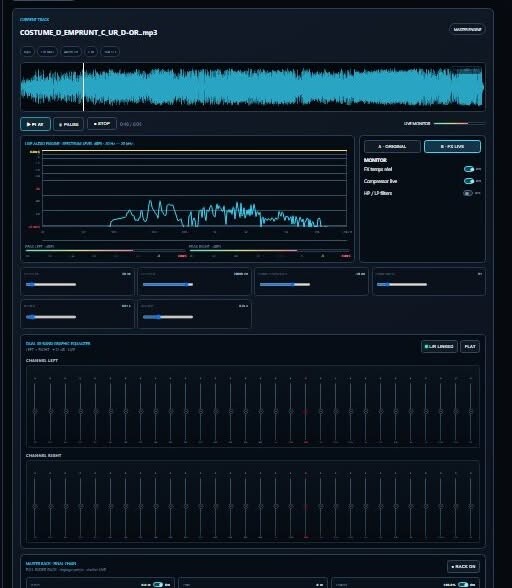Toggle the FX temps réel switch

tap(468, 169)
